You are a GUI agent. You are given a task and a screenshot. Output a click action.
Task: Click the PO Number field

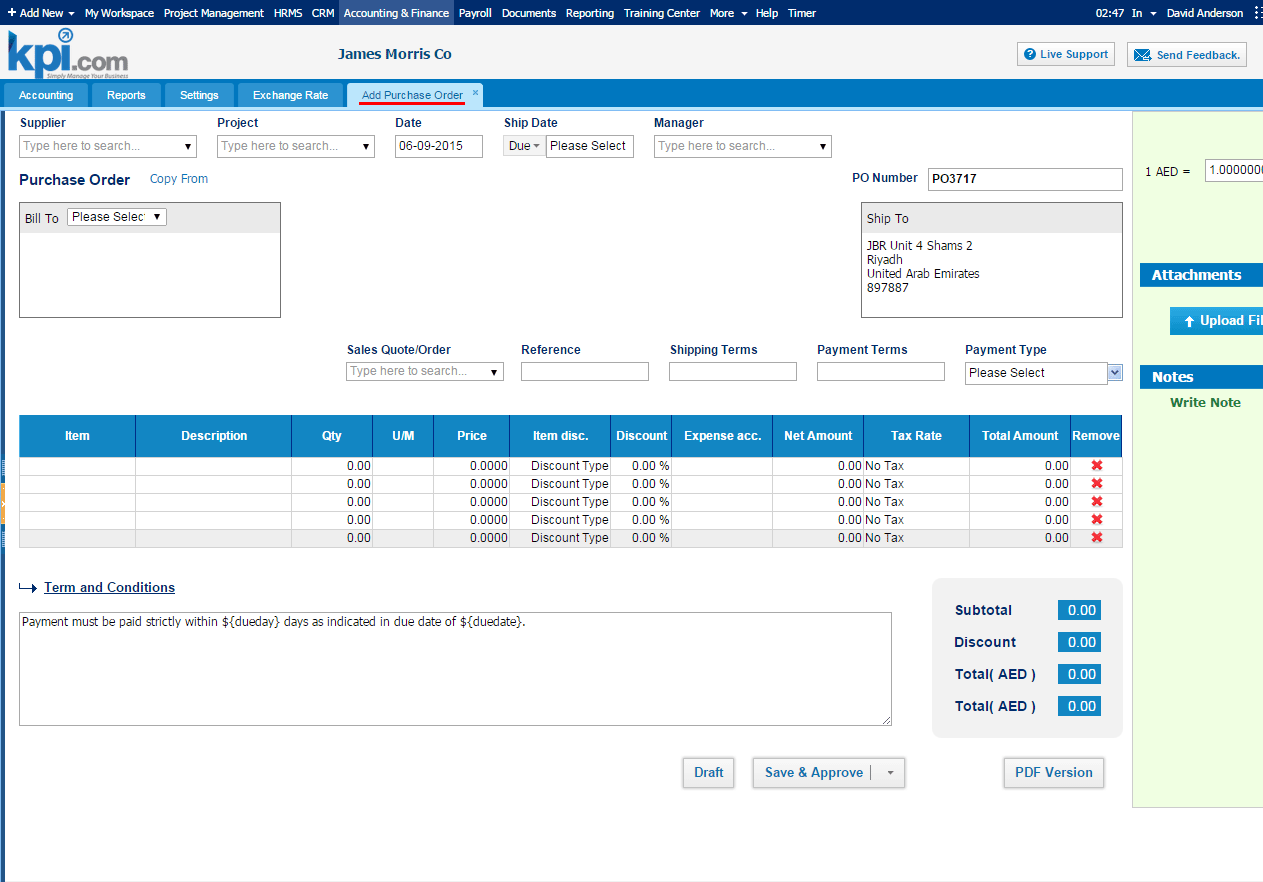(1025, 179)
